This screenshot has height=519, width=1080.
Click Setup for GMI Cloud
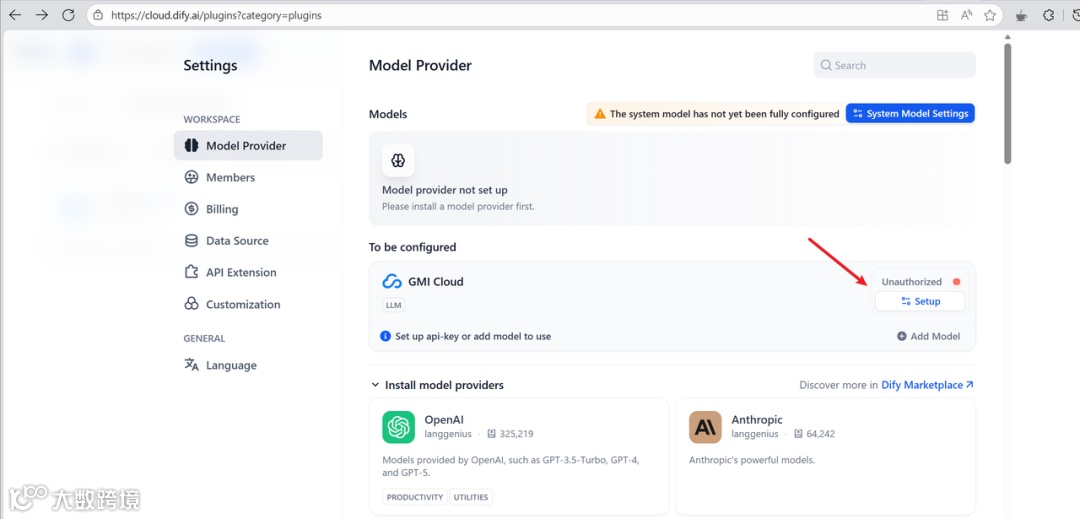pyautogui.click(x=920, y=301)
